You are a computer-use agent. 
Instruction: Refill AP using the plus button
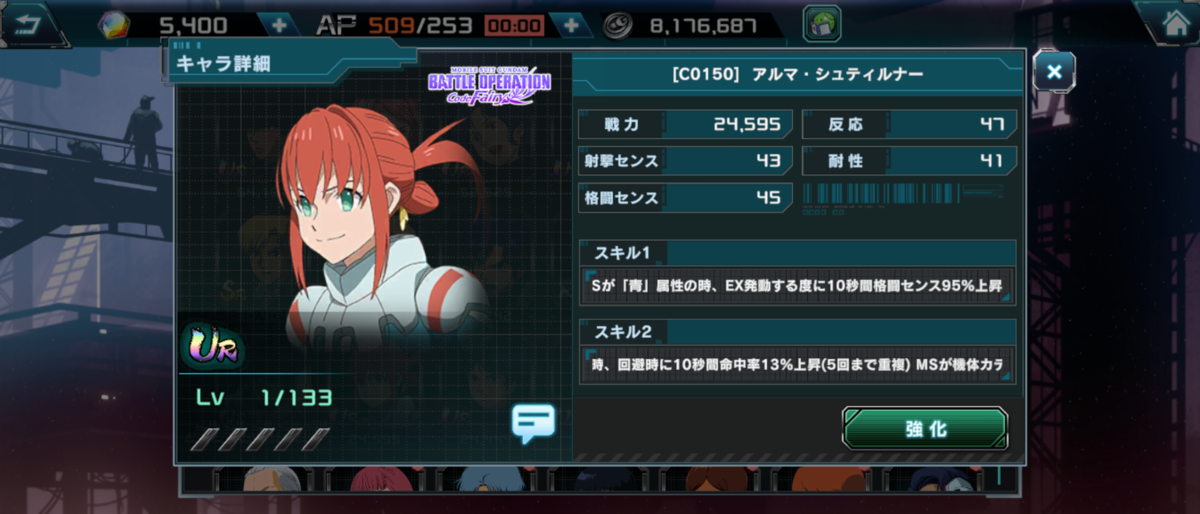tap(570, 24)
